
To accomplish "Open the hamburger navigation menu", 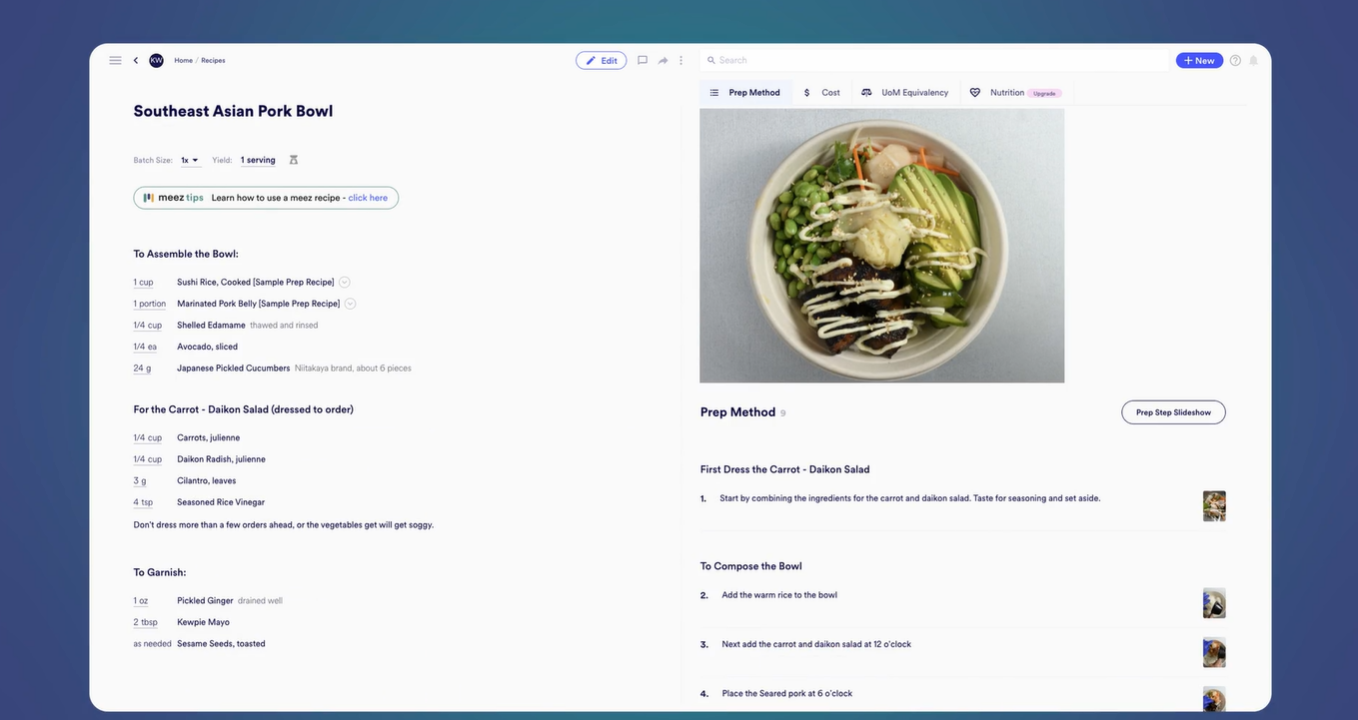I will pyautogui.click(x=115, y=61).
